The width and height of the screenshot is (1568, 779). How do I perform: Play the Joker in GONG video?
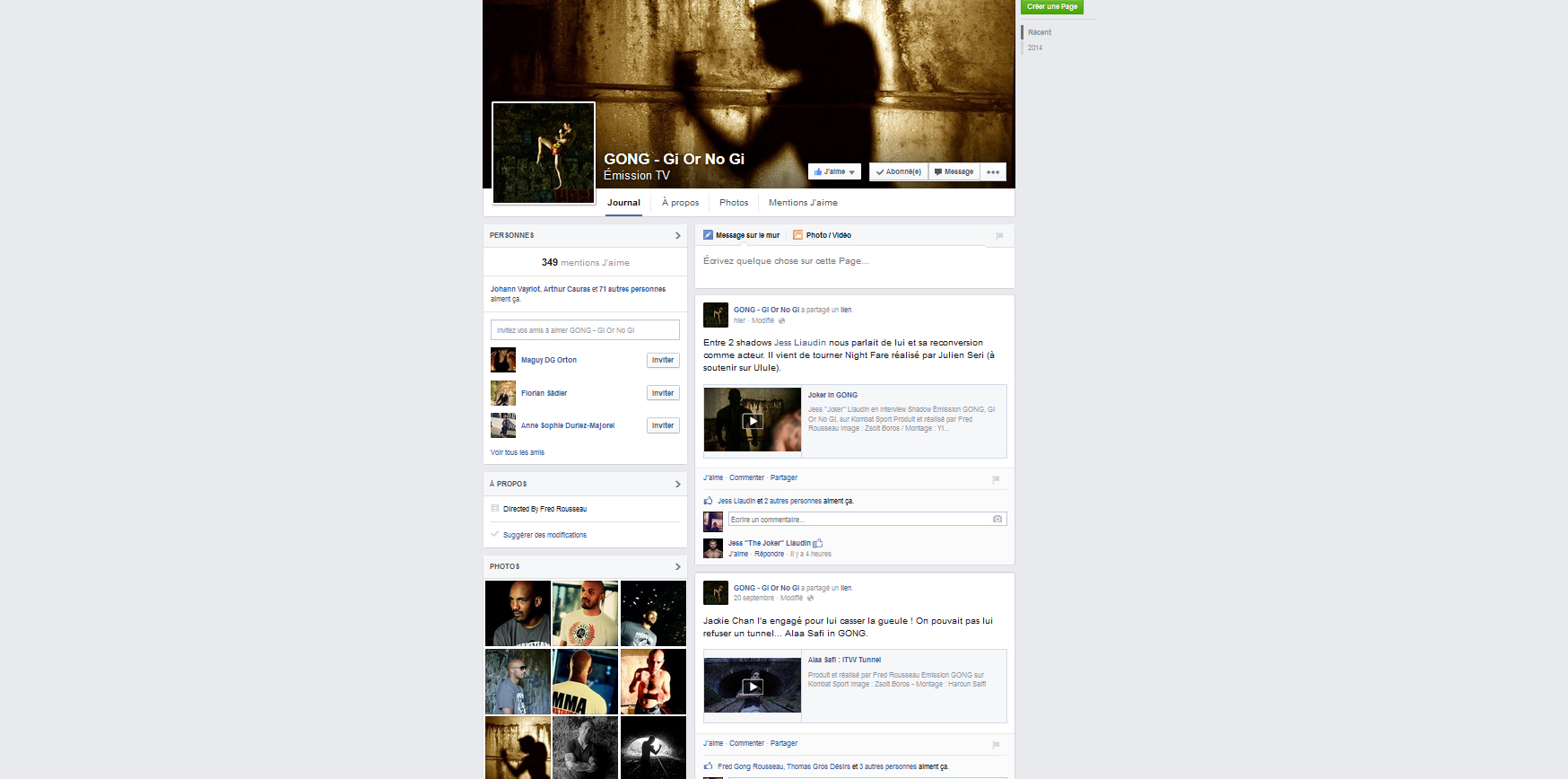point(752,420)
